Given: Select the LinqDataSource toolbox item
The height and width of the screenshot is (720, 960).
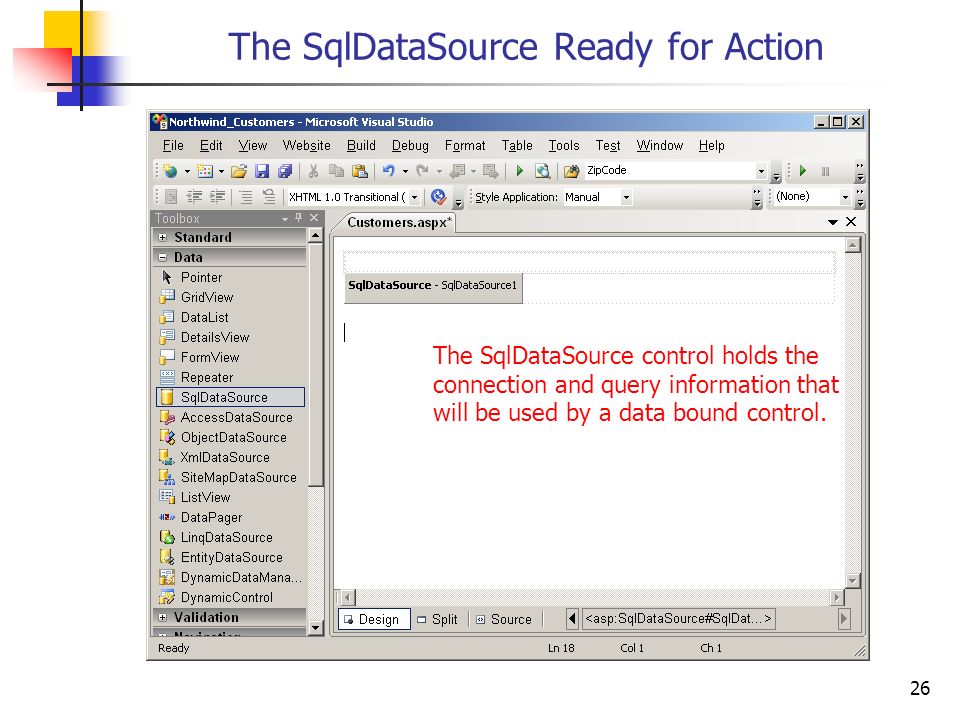Looking at the screenshot, I should [x=231, y=537].
